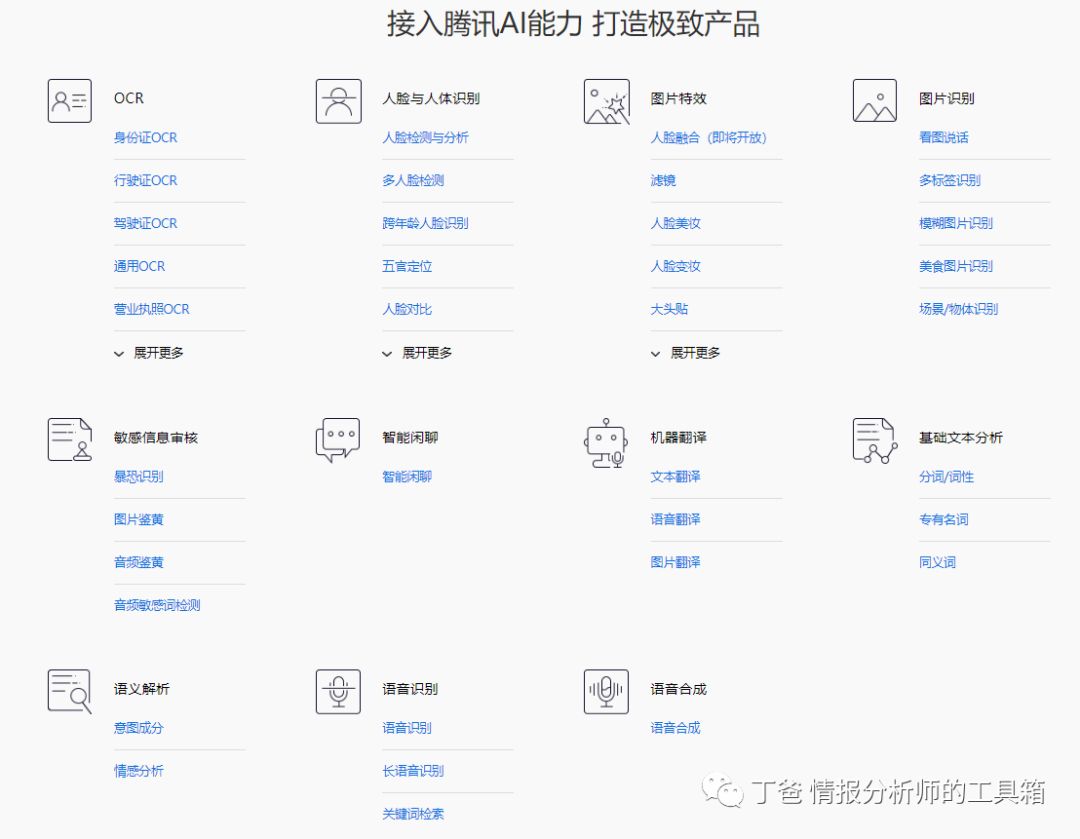Open the 人脸检测与分析 link

425,138
